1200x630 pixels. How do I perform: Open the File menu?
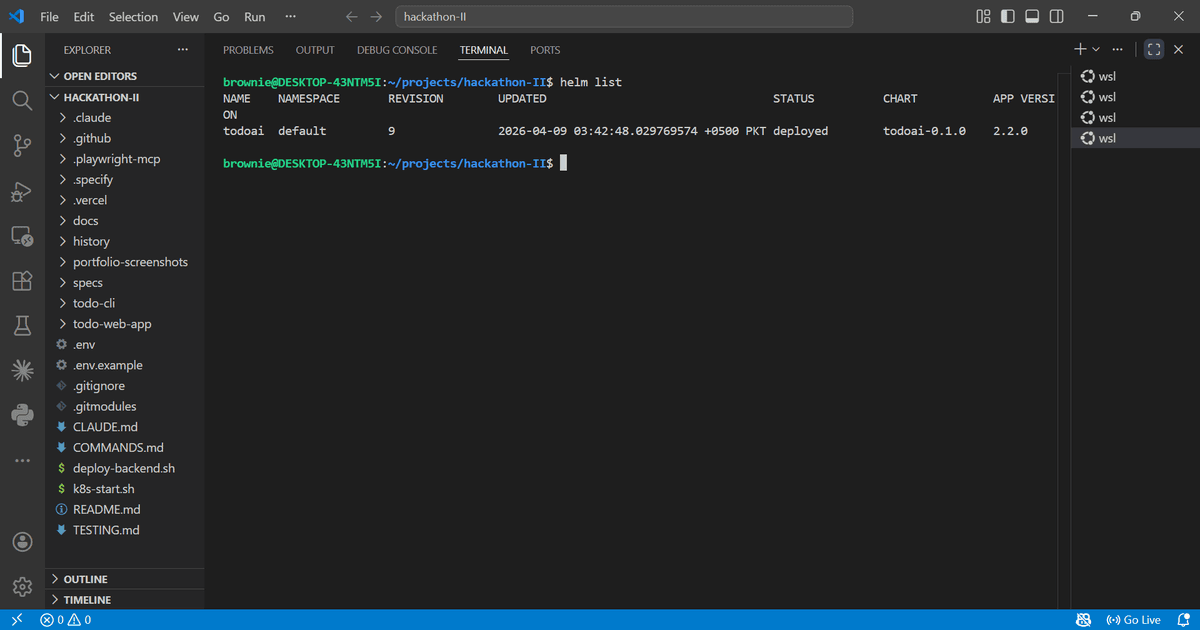(48, 16)
